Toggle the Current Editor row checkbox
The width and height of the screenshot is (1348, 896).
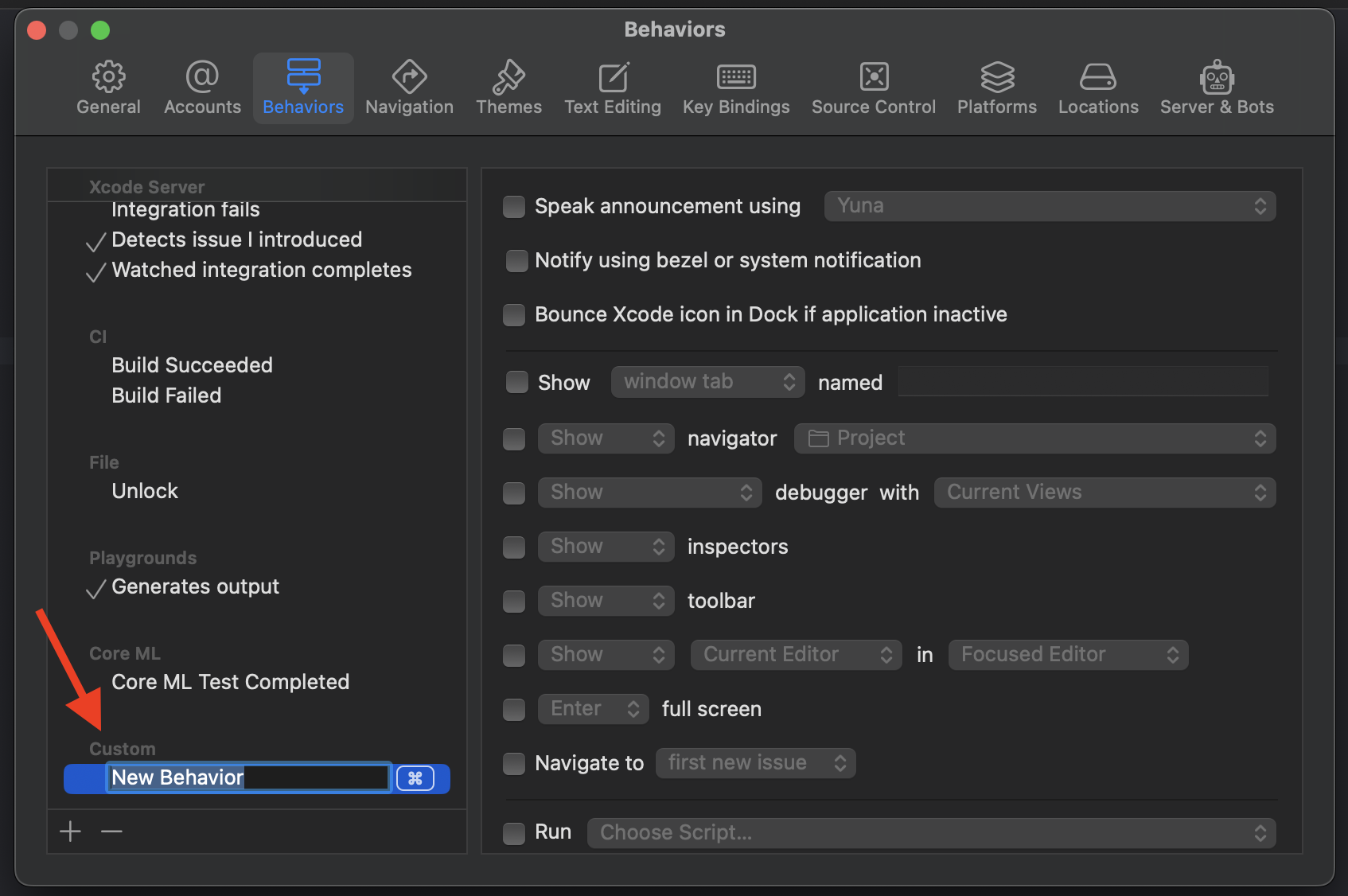pyautogui.click(x=514, y=655)
